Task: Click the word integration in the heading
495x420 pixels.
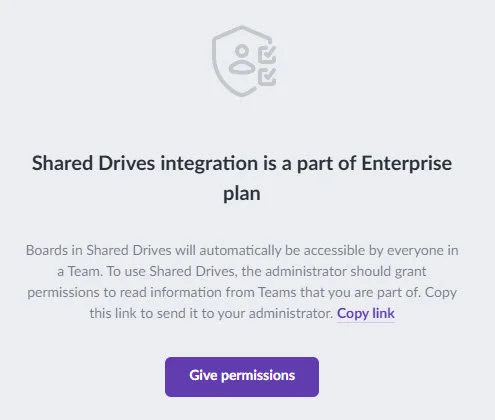Action: pyautogui.click(x=209, y=164)
